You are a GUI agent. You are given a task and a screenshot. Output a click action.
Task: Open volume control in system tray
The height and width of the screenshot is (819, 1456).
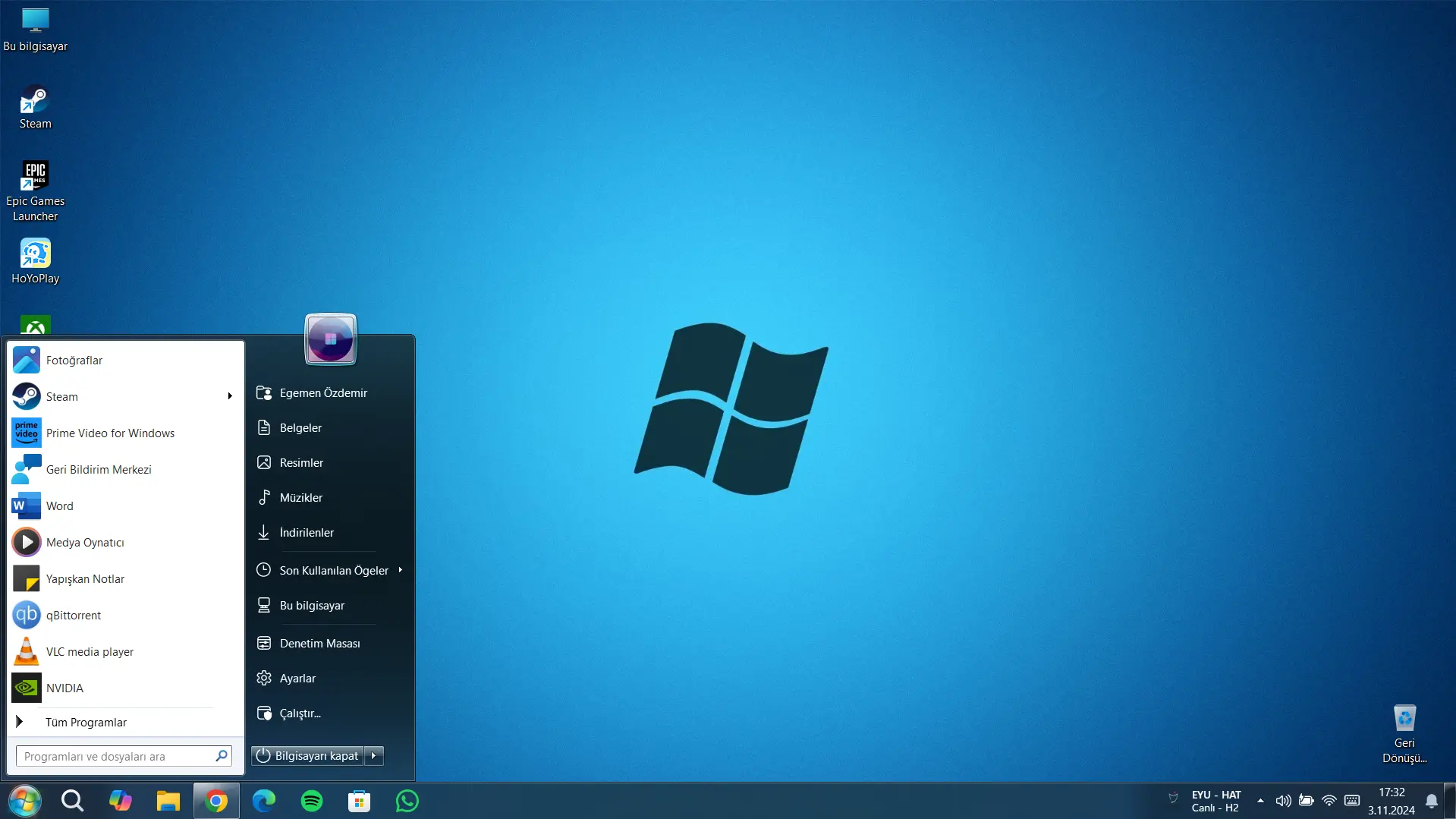tap(1283, 801)
